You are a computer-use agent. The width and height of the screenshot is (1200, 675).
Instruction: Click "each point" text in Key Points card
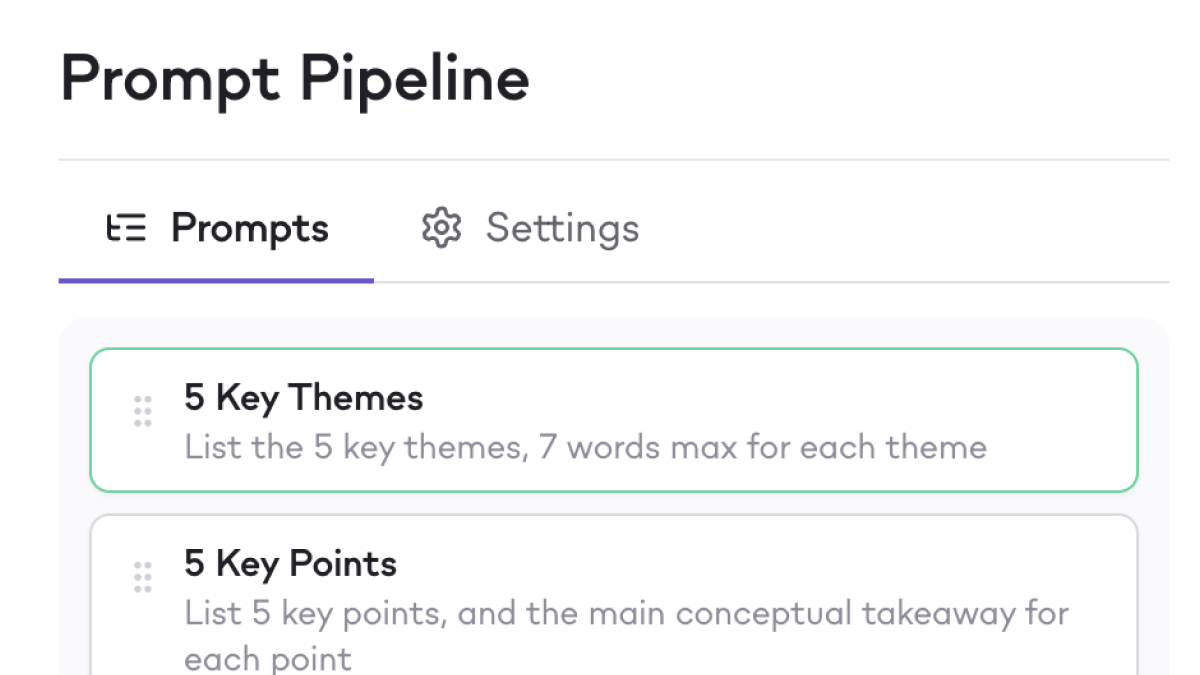pos(268,659)
